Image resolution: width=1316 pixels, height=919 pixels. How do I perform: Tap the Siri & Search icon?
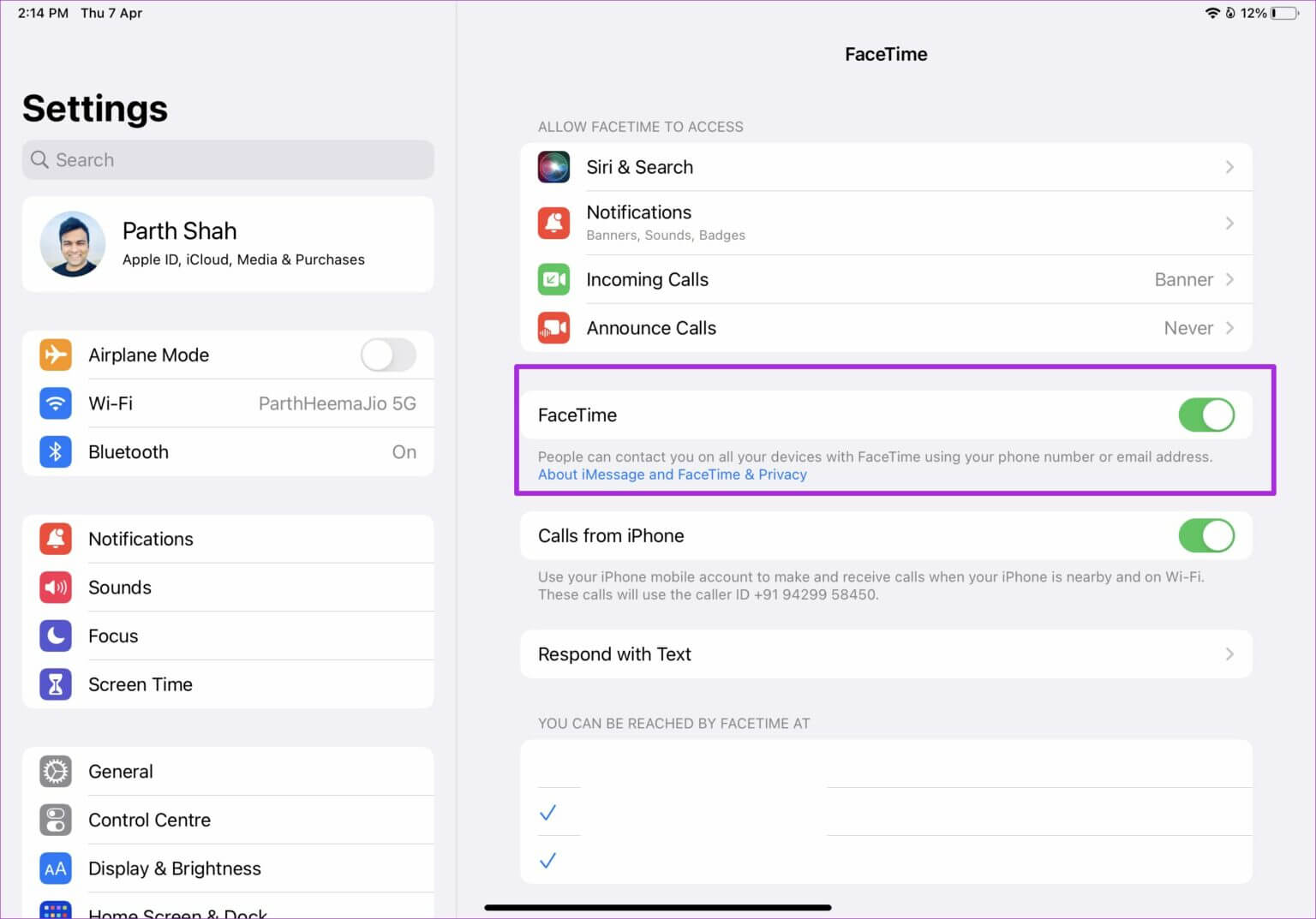click(x=553, y=167)
